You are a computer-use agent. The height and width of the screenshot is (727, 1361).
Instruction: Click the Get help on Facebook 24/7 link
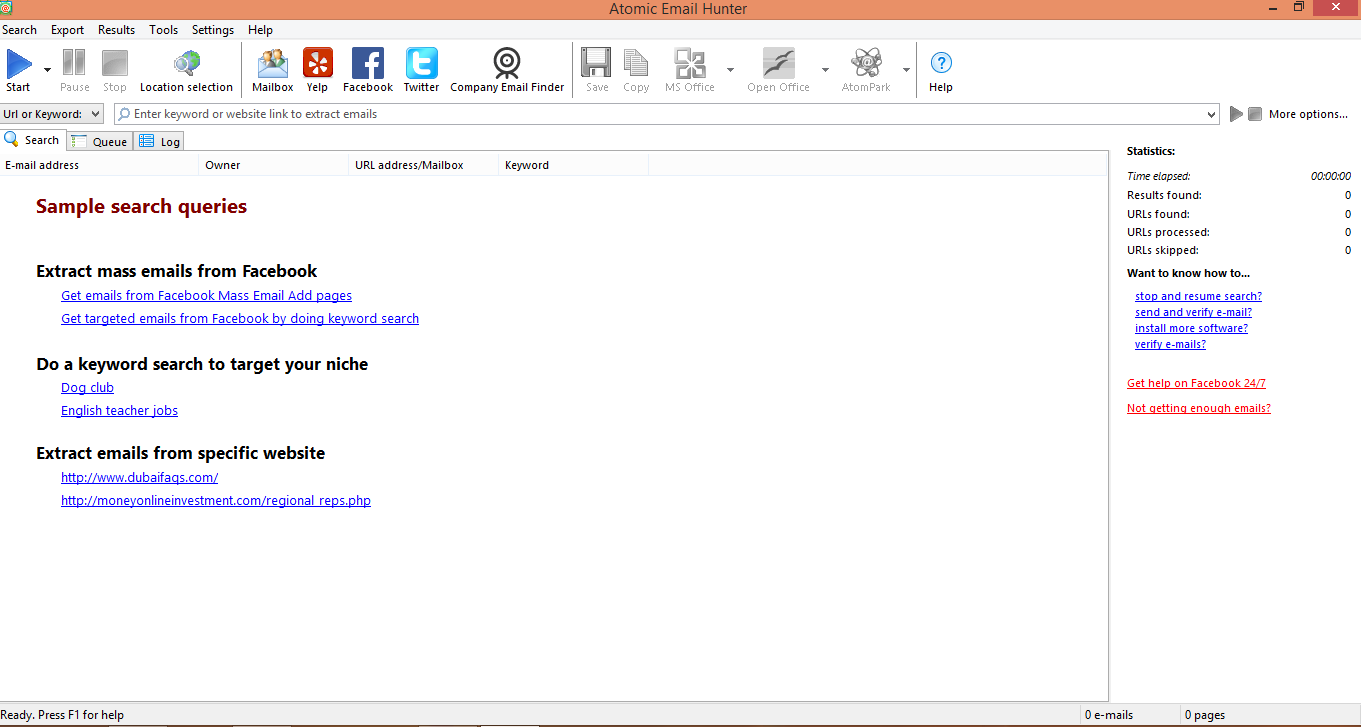(x=1196, y=383)
